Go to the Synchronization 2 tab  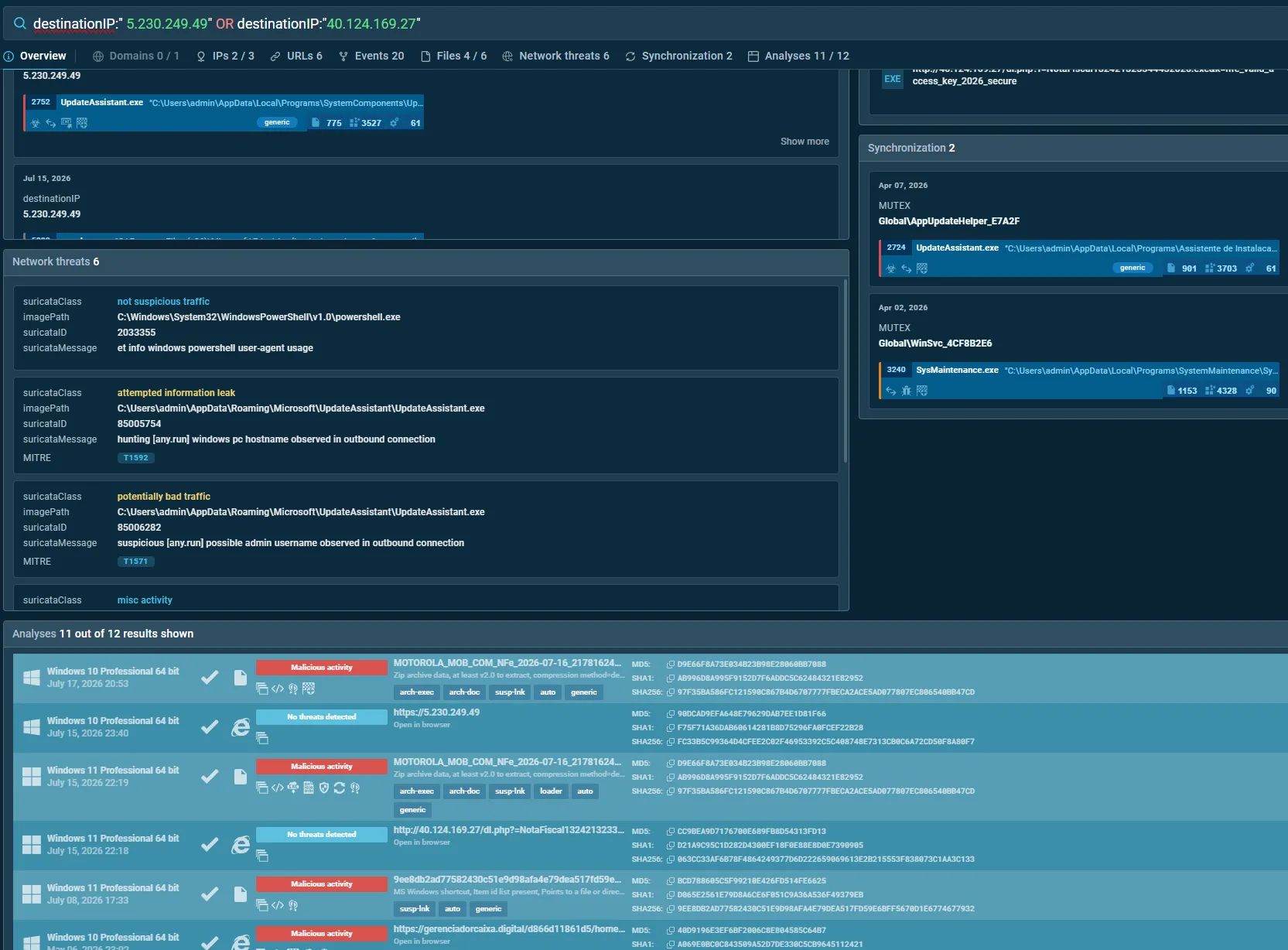679,56
